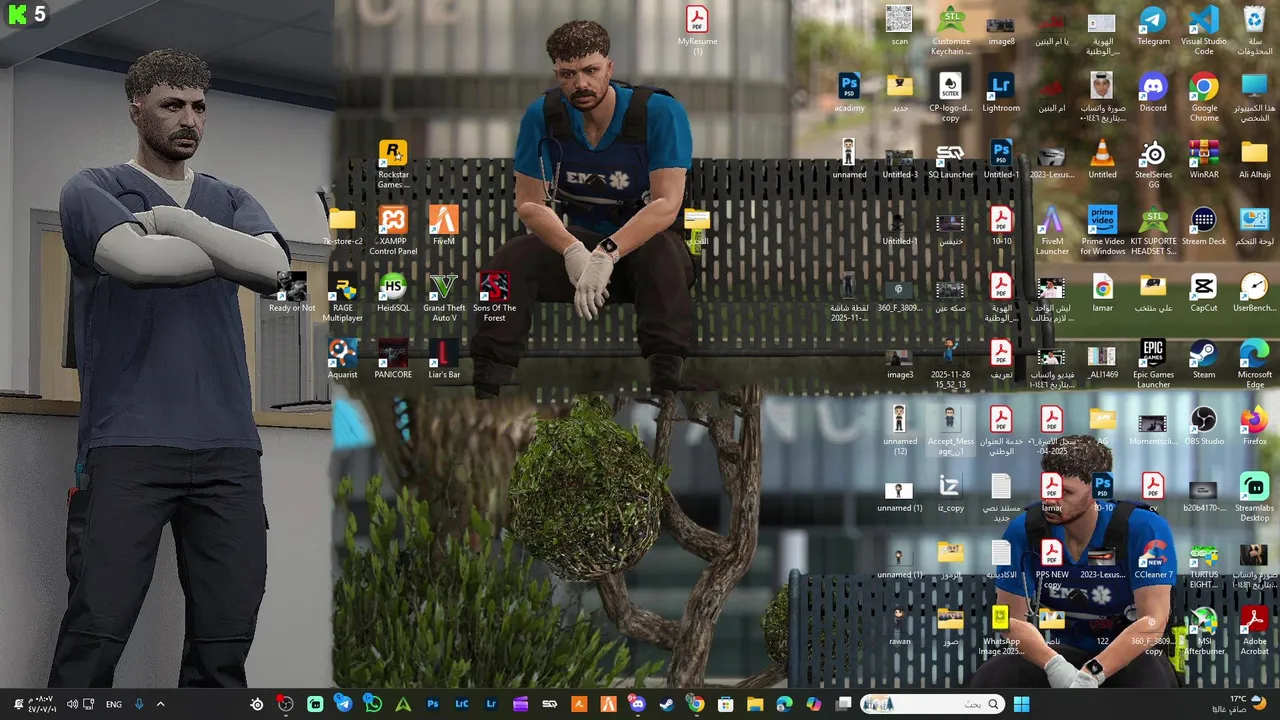Open the Telegram desktop shortcut
Viewport: 1280px width, 720px height.
[x=1153, y=26]
